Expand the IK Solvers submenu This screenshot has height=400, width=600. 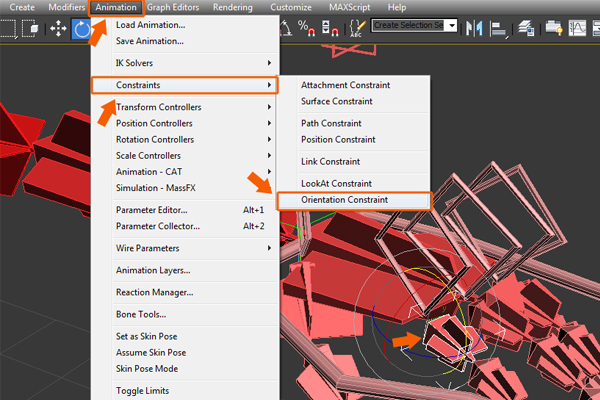coord(185,63)
